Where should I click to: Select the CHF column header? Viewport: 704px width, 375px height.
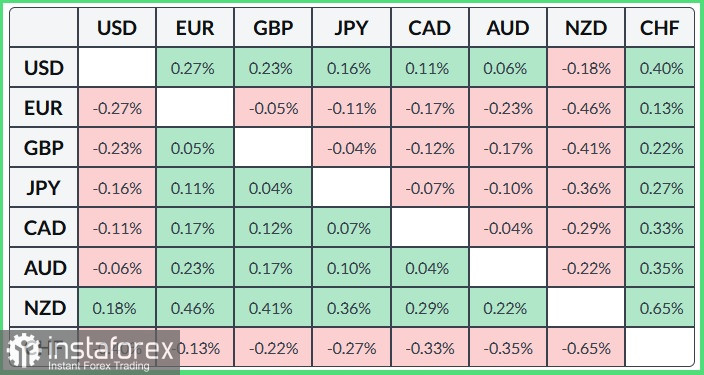pyautogui.click(x=660, y=28)
